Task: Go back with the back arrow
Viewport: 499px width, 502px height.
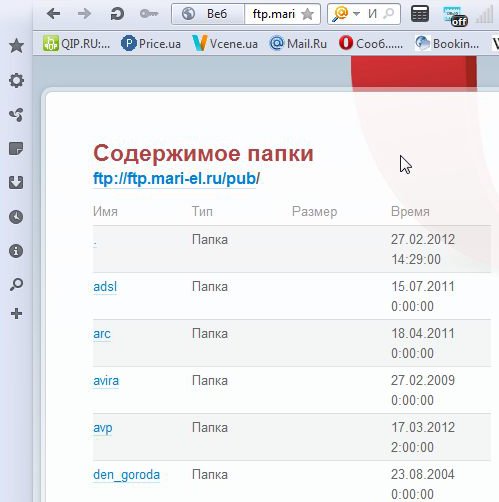Action: [x=53, y=14]
